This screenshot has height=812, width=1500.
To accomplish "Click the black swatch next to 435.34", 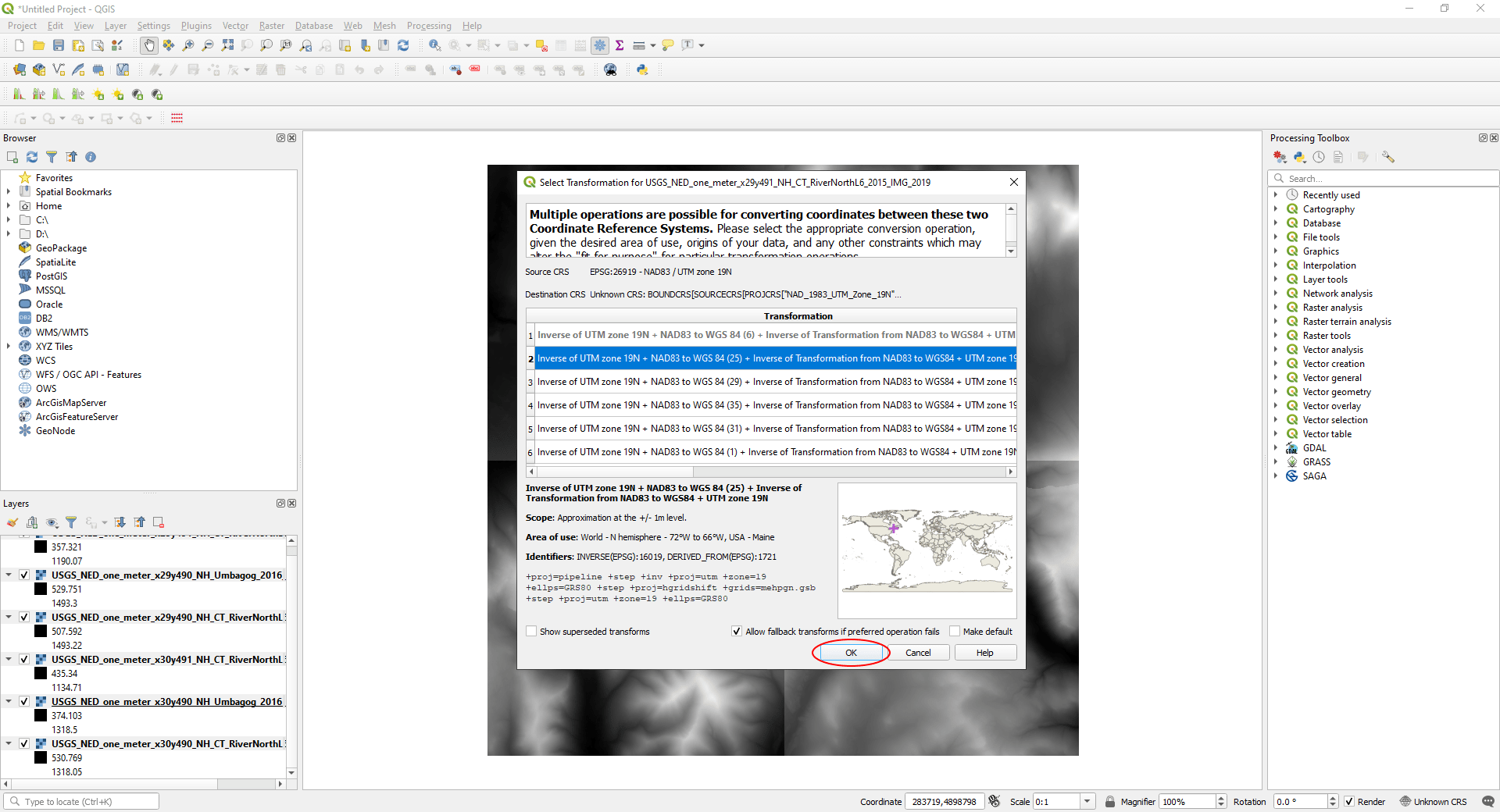I will point(41,674).
